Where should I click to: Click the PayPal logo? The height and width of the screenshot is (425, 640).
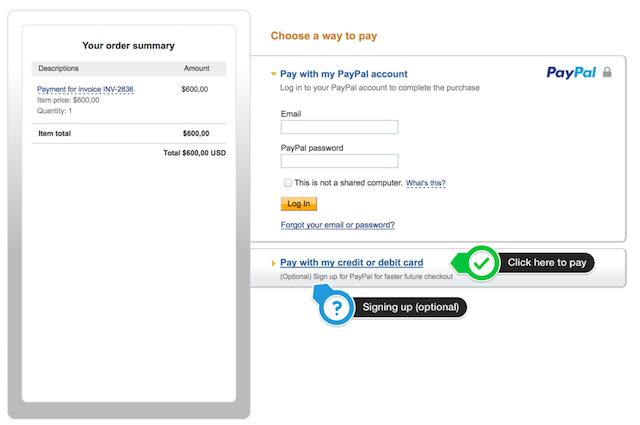(x=571, y=73)
